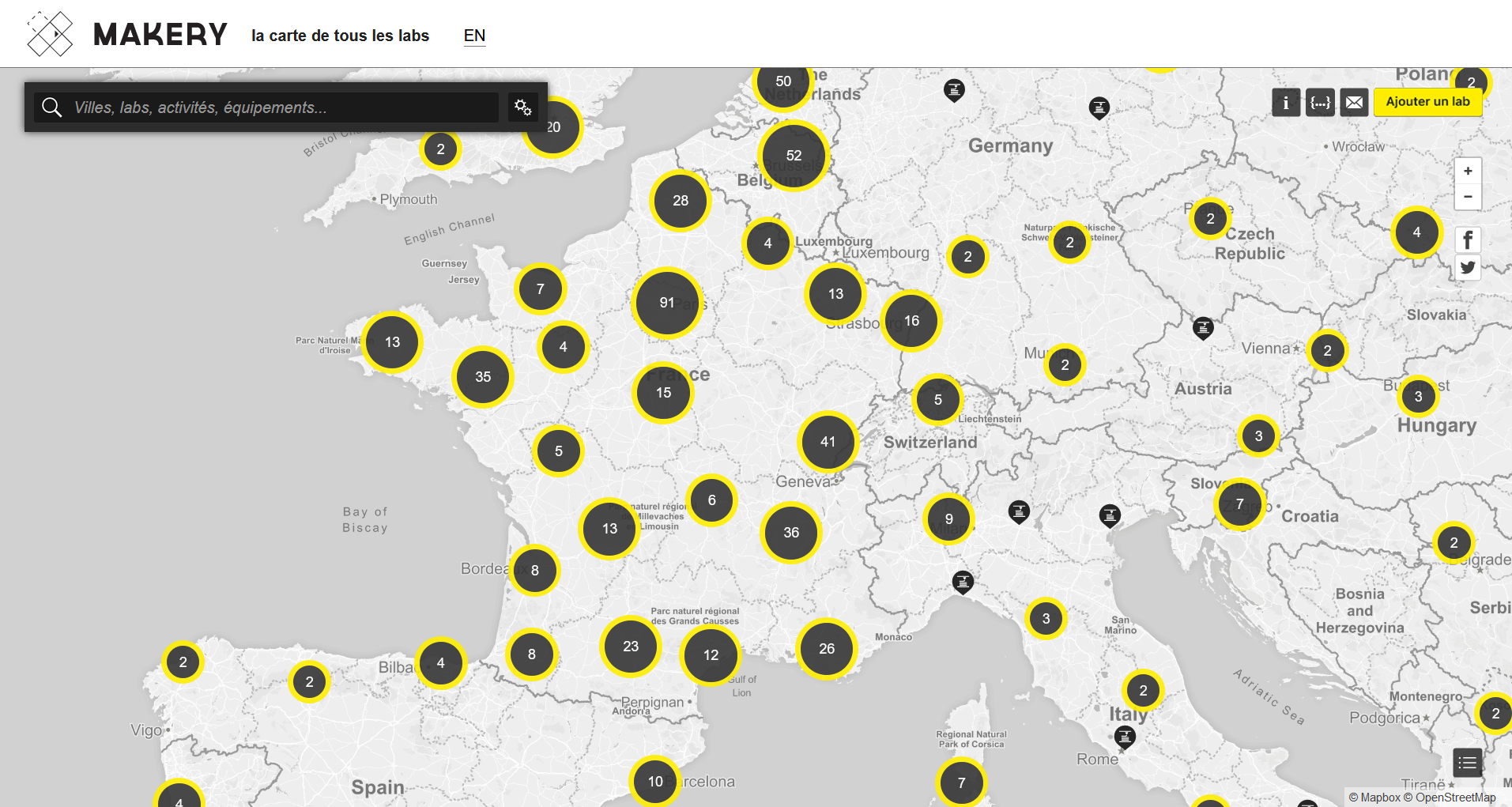The height and width of the screenshot is (807, 1512).
Task: Click the envelope contact icon
Action: tap(1354, 102)
